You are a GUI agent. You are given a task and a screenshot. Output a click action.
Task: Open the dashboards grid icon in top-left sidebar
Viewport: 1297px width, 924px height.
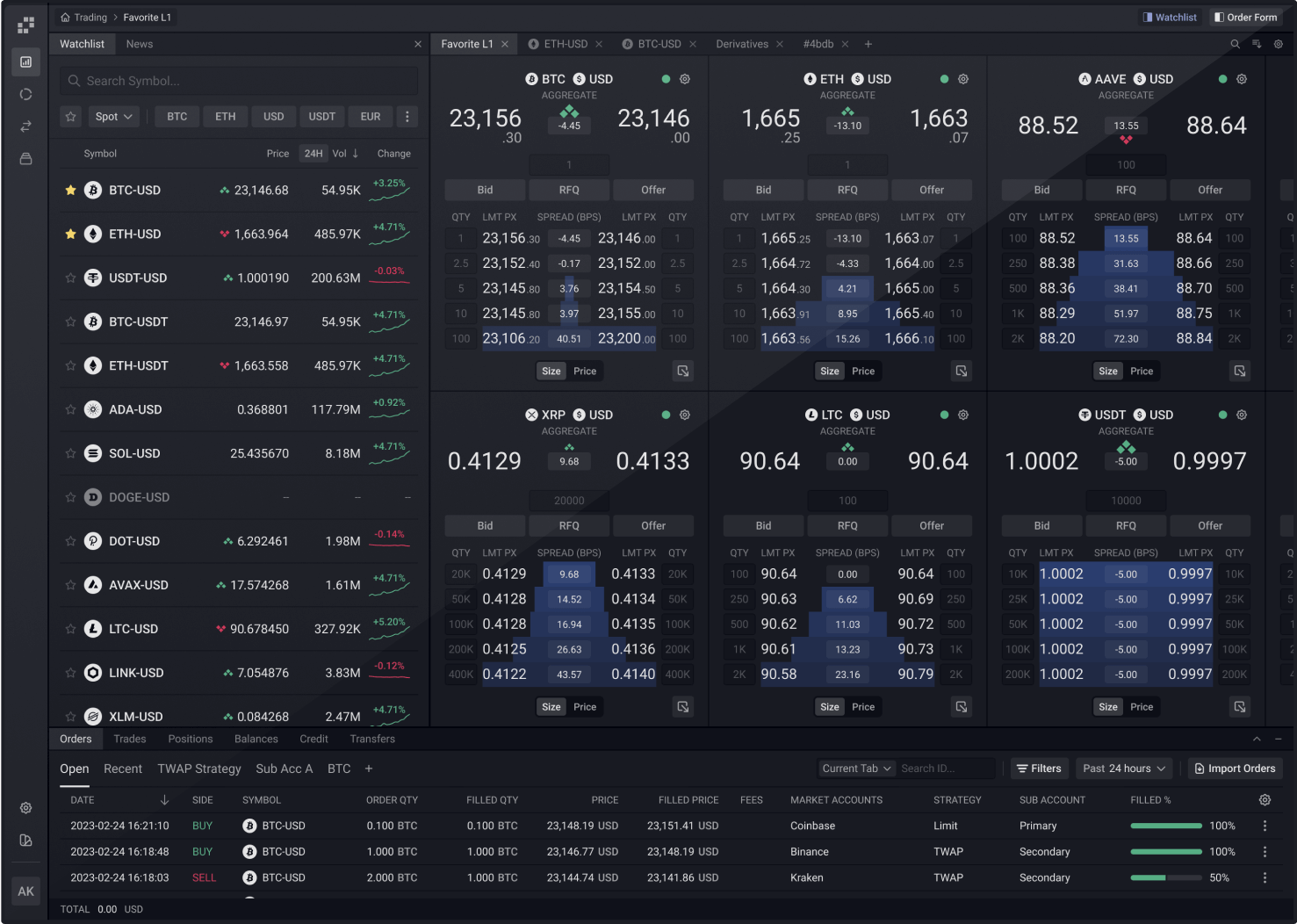click(25, 25)
